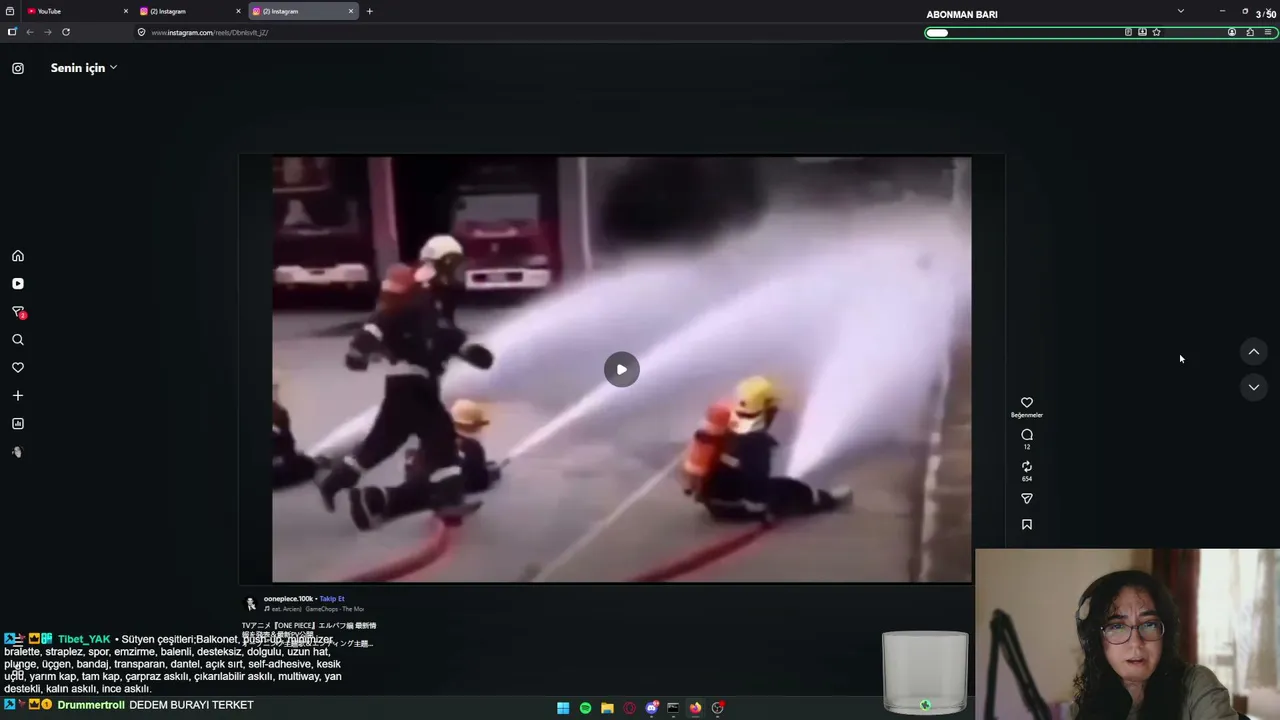Expand the 'Senin için' feed dropdown
The image size is (1280, 720).
coord(84,68)
